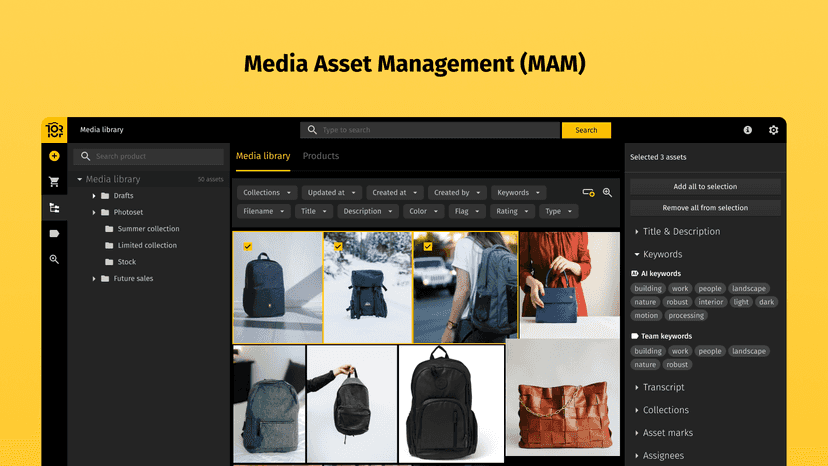
Task: Expand the Photoset folder arrow
Action: pyautogui.click(x=94, y=212)
